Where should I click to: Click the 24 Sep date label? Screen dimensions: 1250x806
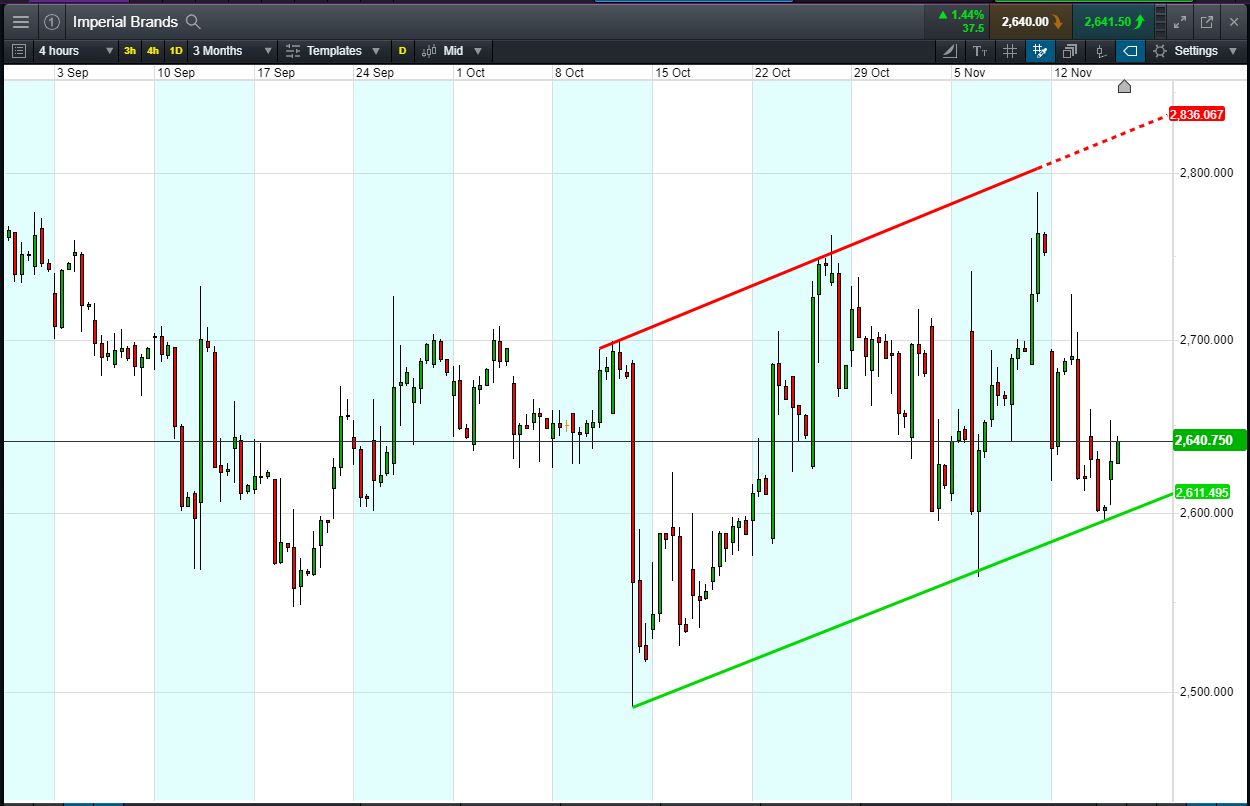click(x=375, y=72)
